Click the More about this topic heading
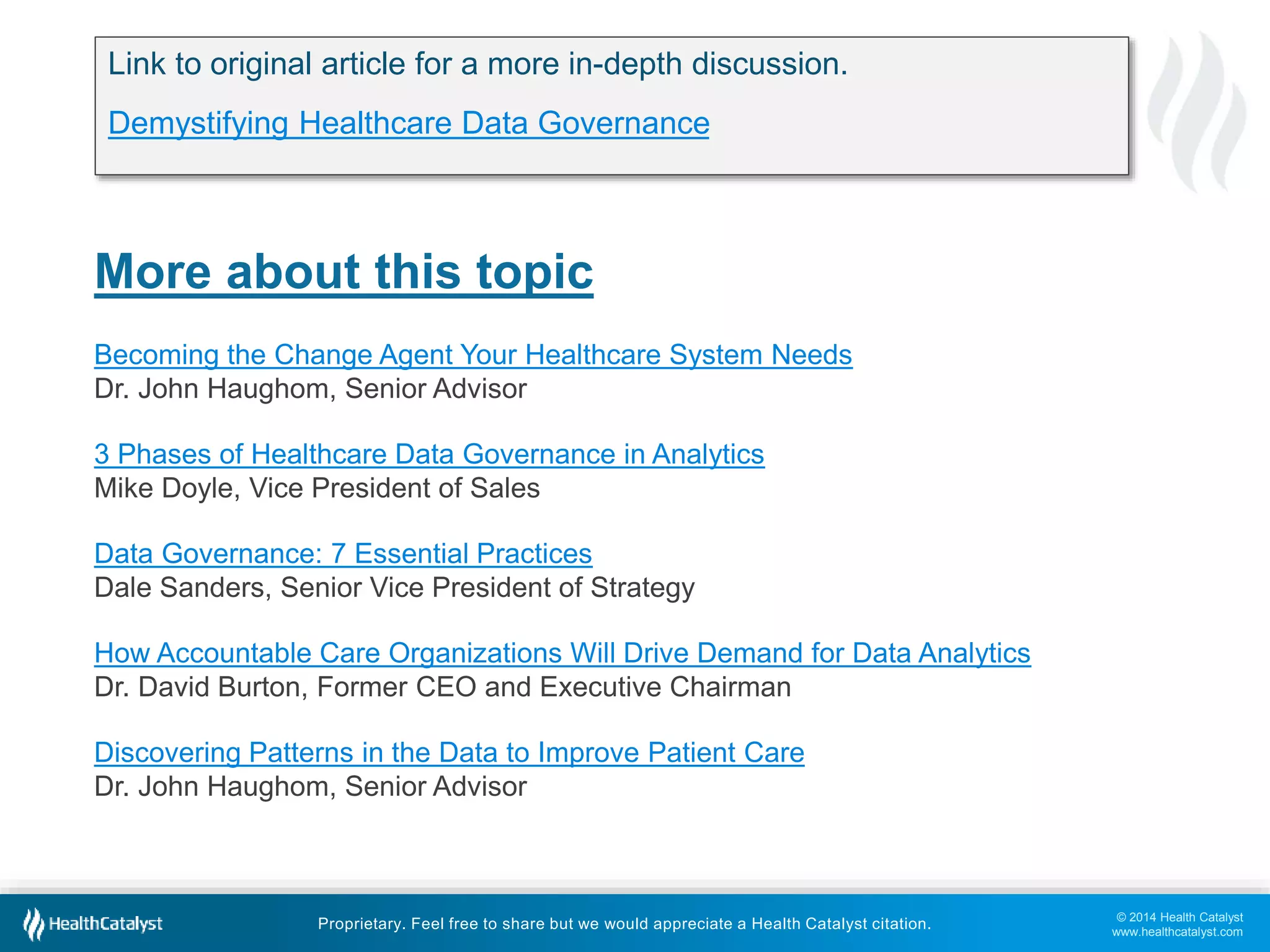Image resolution: width=1270 pixels, height=952 pixels. click(344, 271)
